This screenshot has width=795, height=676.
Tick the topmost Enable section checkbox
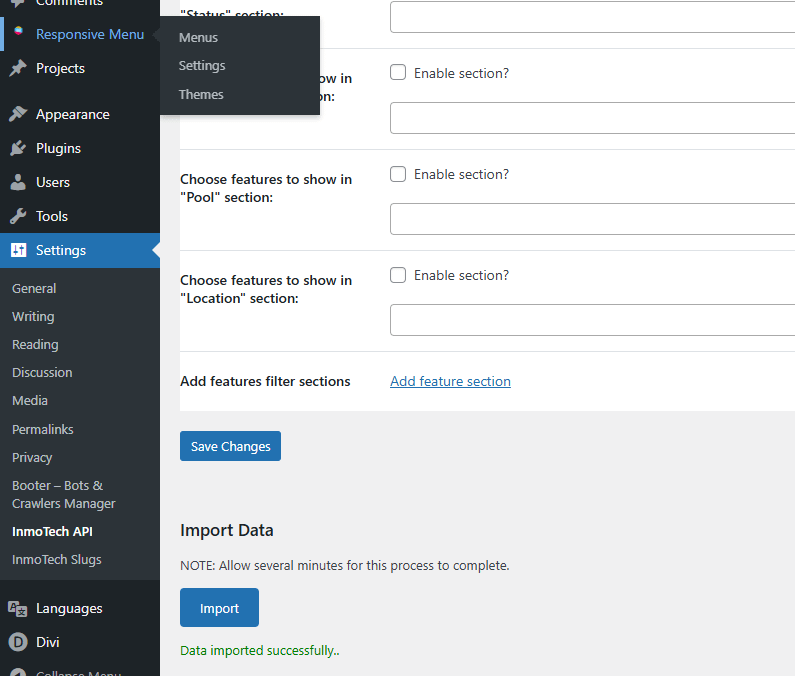(x=398, y=73)
